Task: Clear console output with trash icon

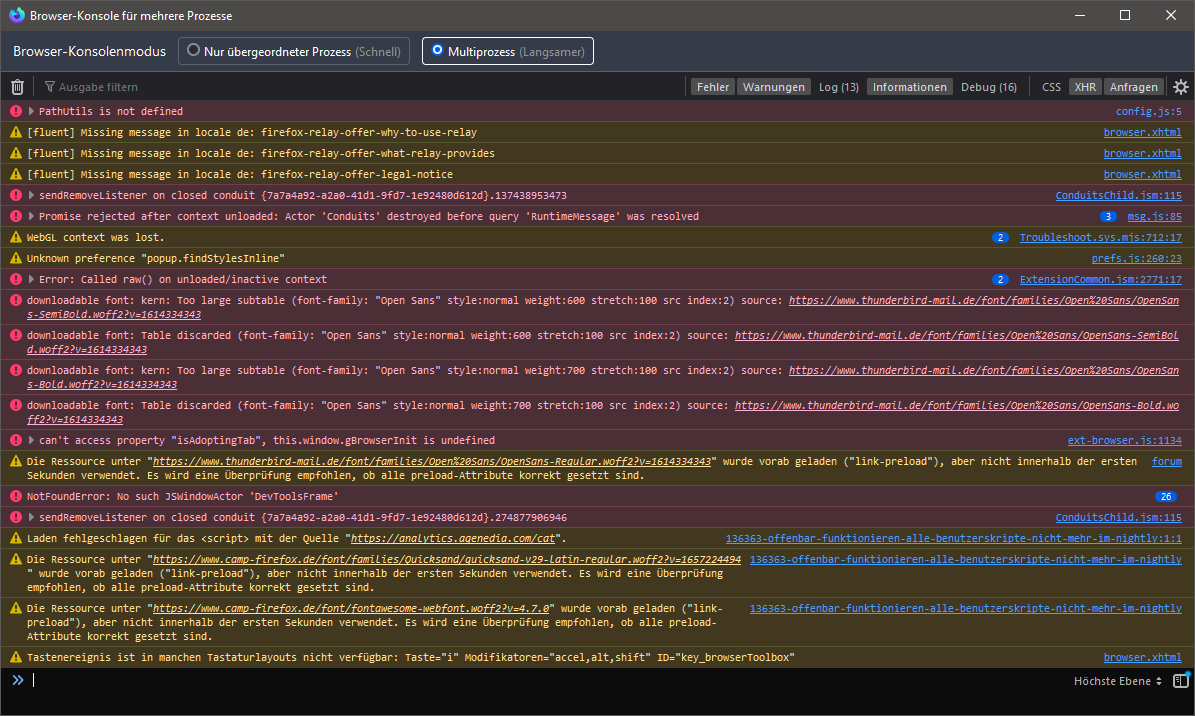Action: (x=17, y=87)
